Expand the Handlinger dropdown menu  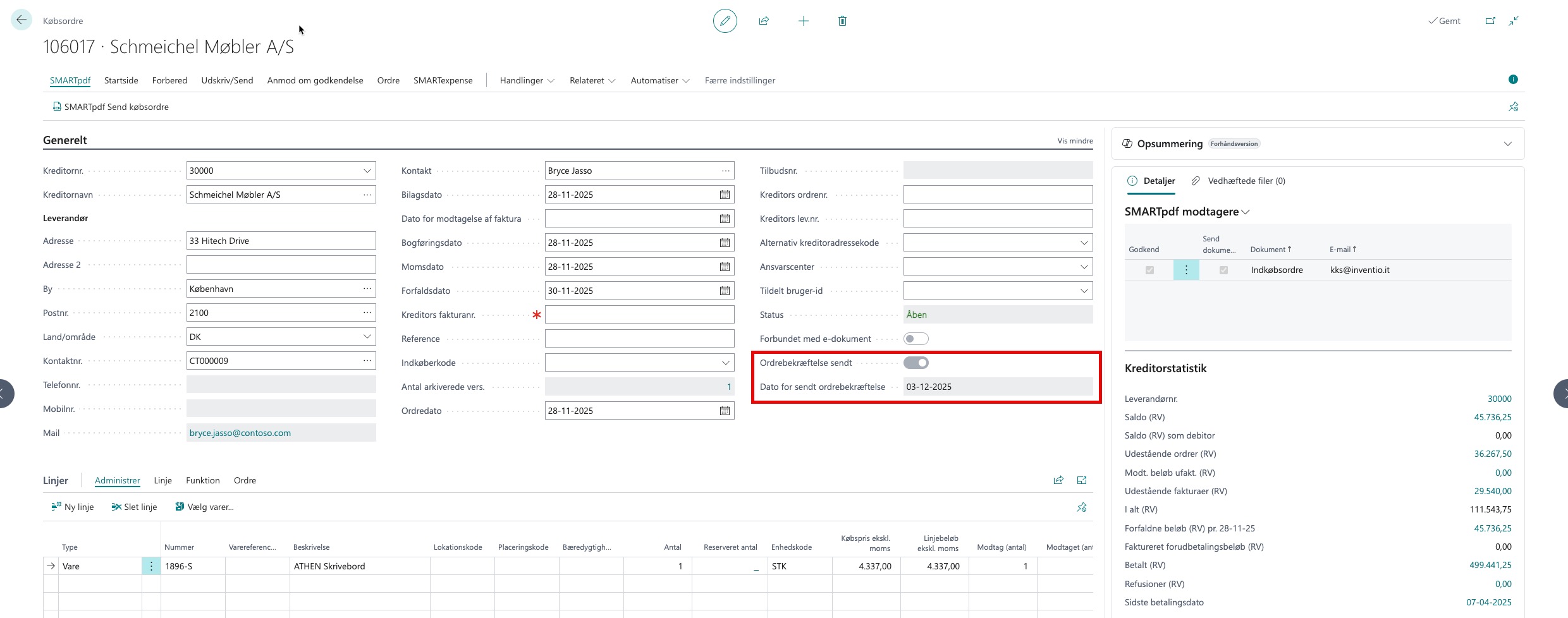527,80
